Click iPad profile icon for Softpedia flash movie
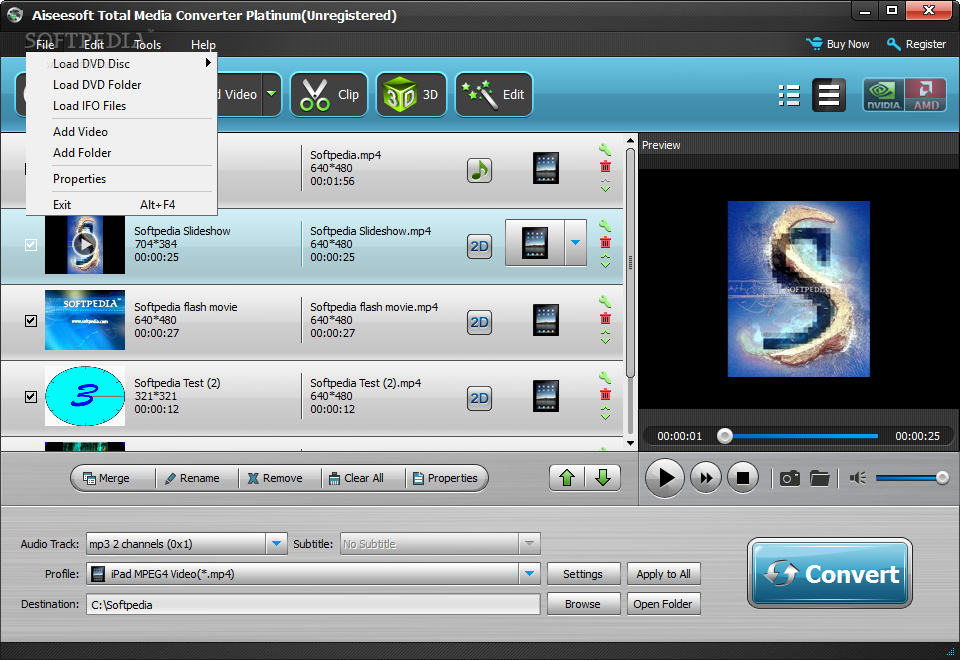The width and height of the screenshot is (960, 660). pos(546,320)
